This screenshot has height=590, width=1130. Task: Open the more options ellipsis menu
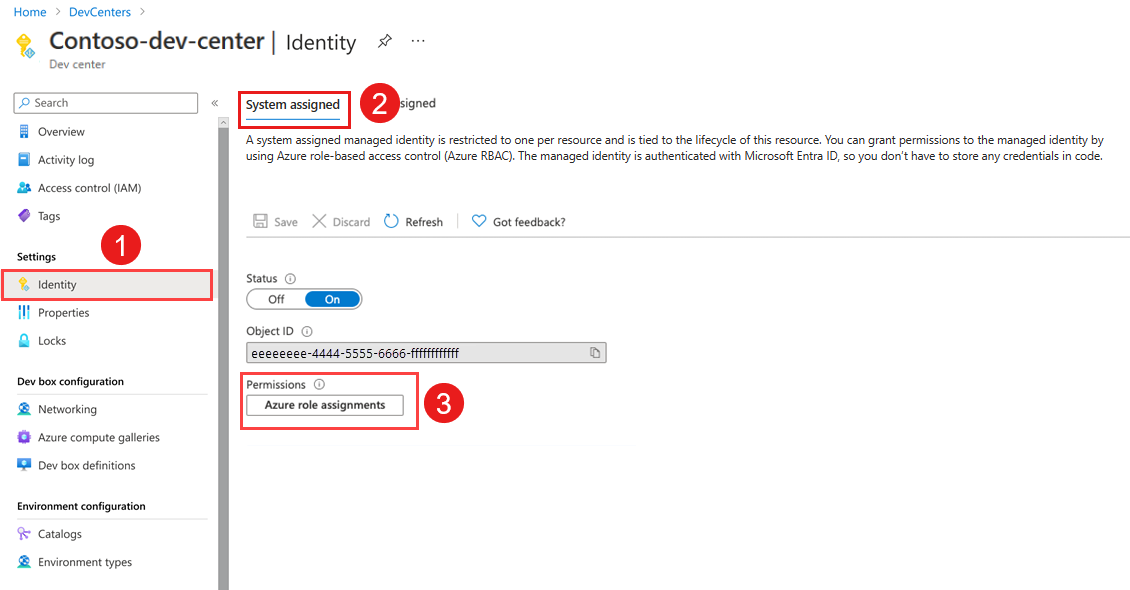tap(418, 41)
